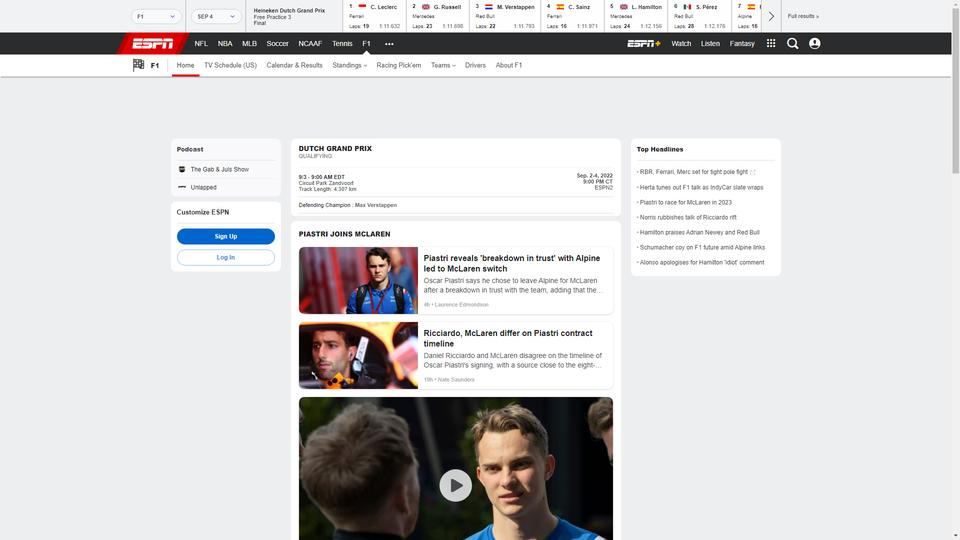Select NCAAF in top navigation
This screenshot has height=540, width=960.
pyautogui.click(x=310, y=43)
